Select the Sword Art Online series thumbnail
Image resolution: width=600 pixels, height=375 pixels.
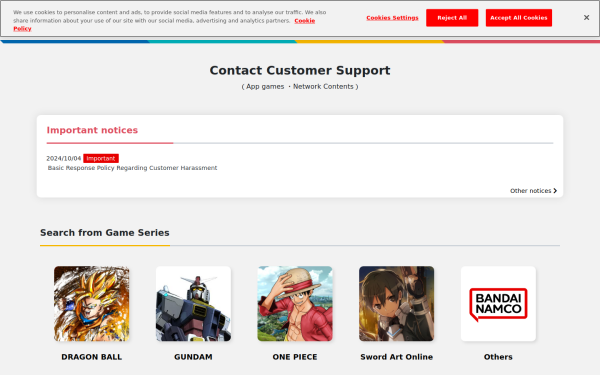[x=396, y=304]
